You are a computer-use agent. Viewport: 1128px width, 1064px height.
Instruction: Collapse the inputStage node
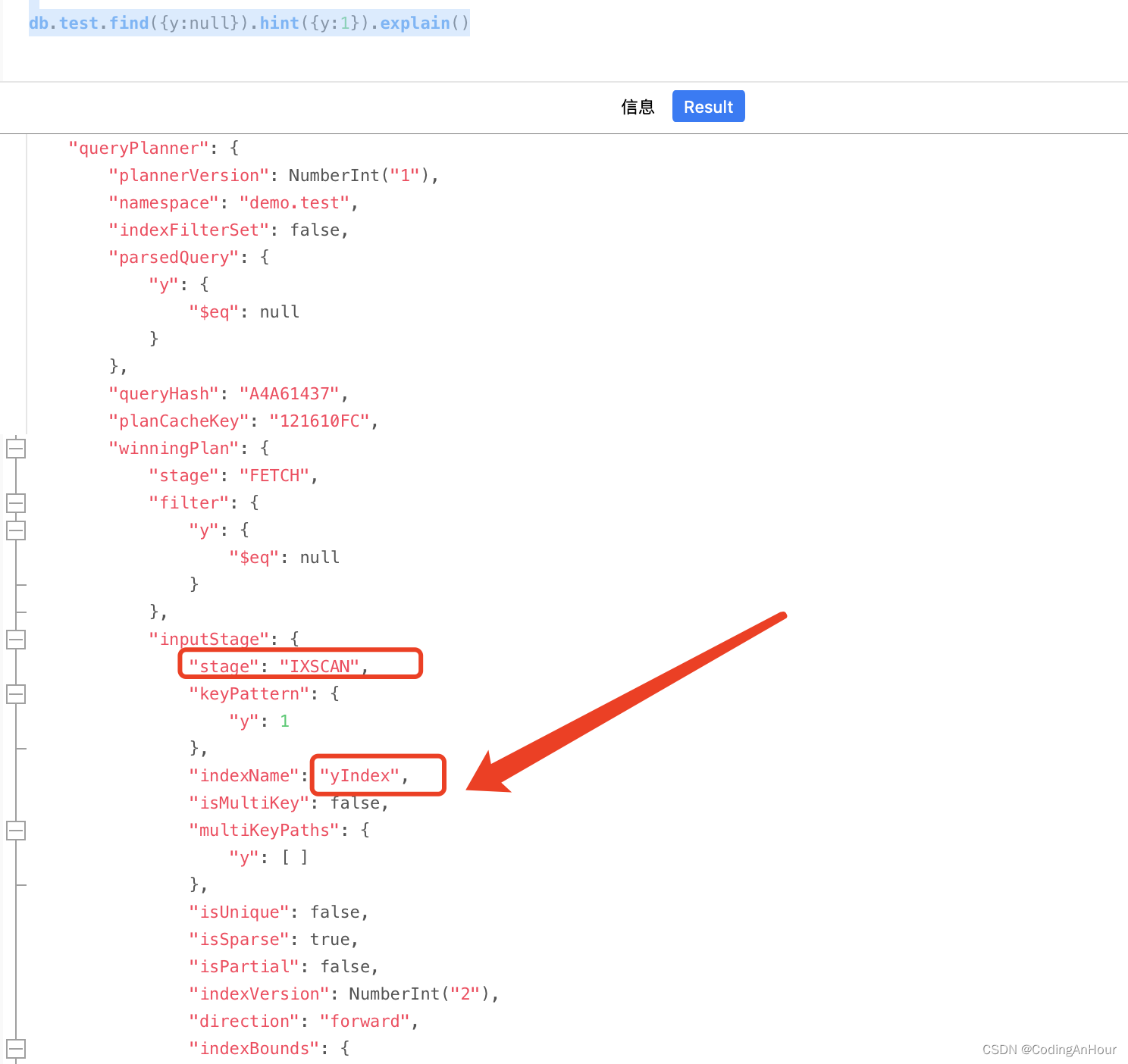coord(16,639)
